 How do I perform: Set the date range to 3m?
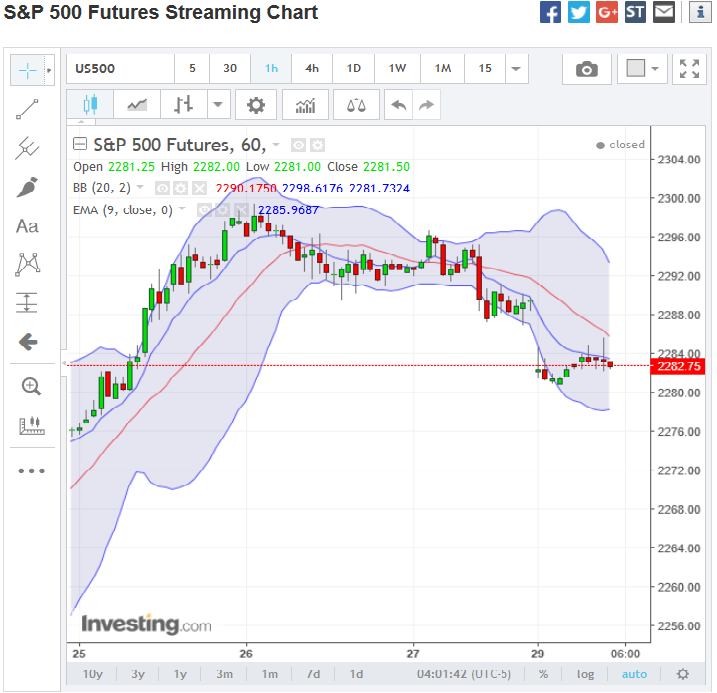point(226,674)
